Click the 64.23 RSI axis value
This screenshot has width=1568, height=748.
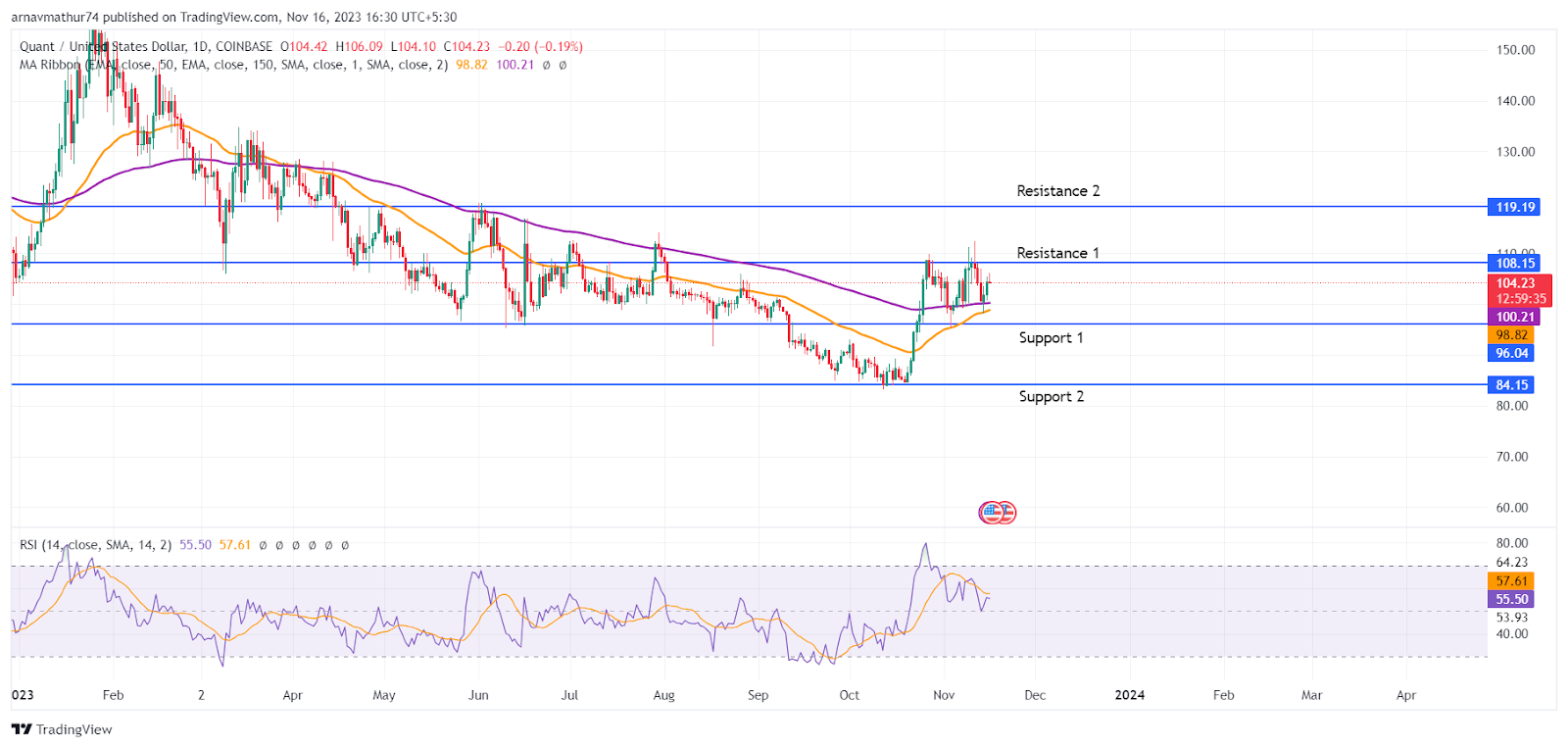pos(1512,563)
